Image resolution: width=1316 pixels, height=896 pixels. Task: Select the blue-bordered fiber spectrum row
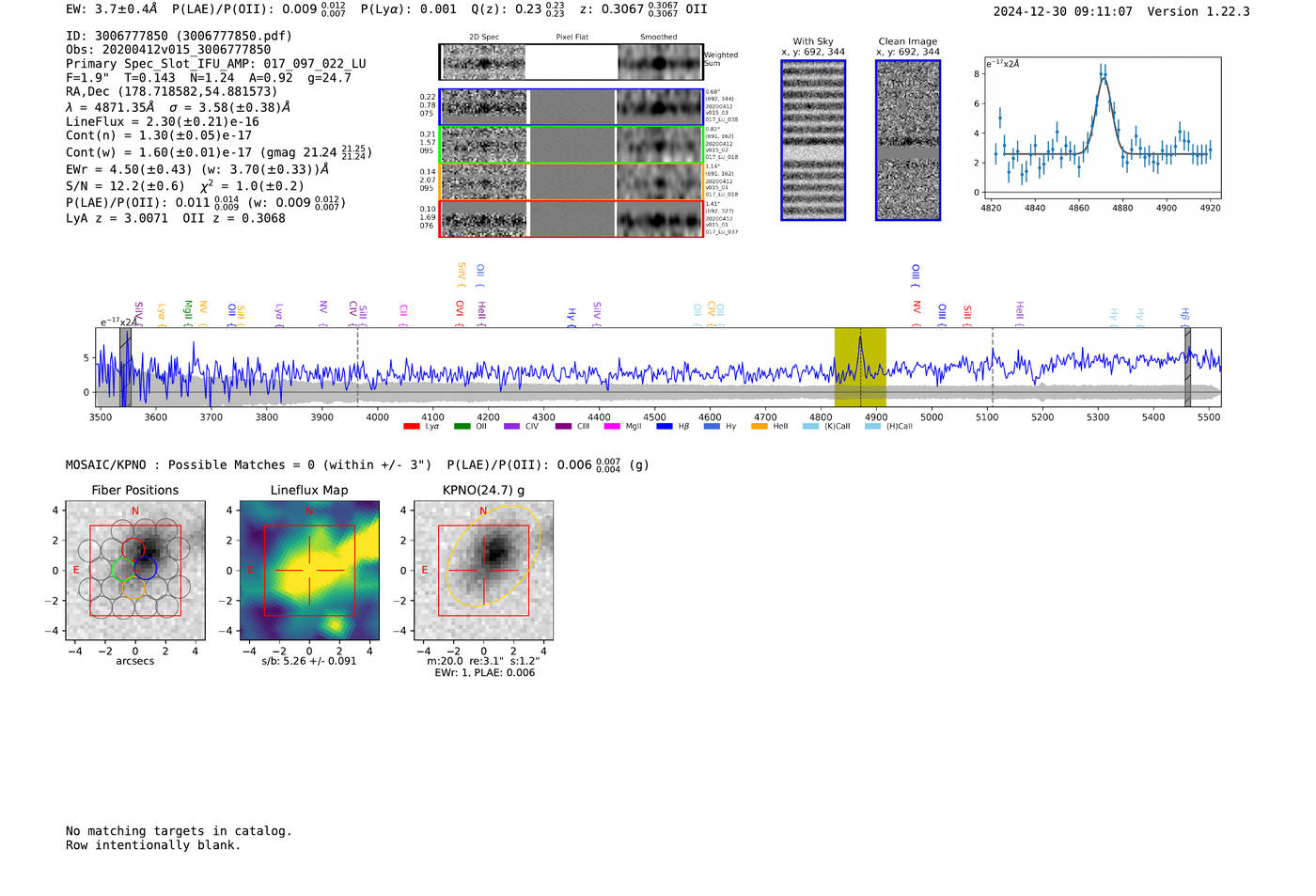(572, 107)
